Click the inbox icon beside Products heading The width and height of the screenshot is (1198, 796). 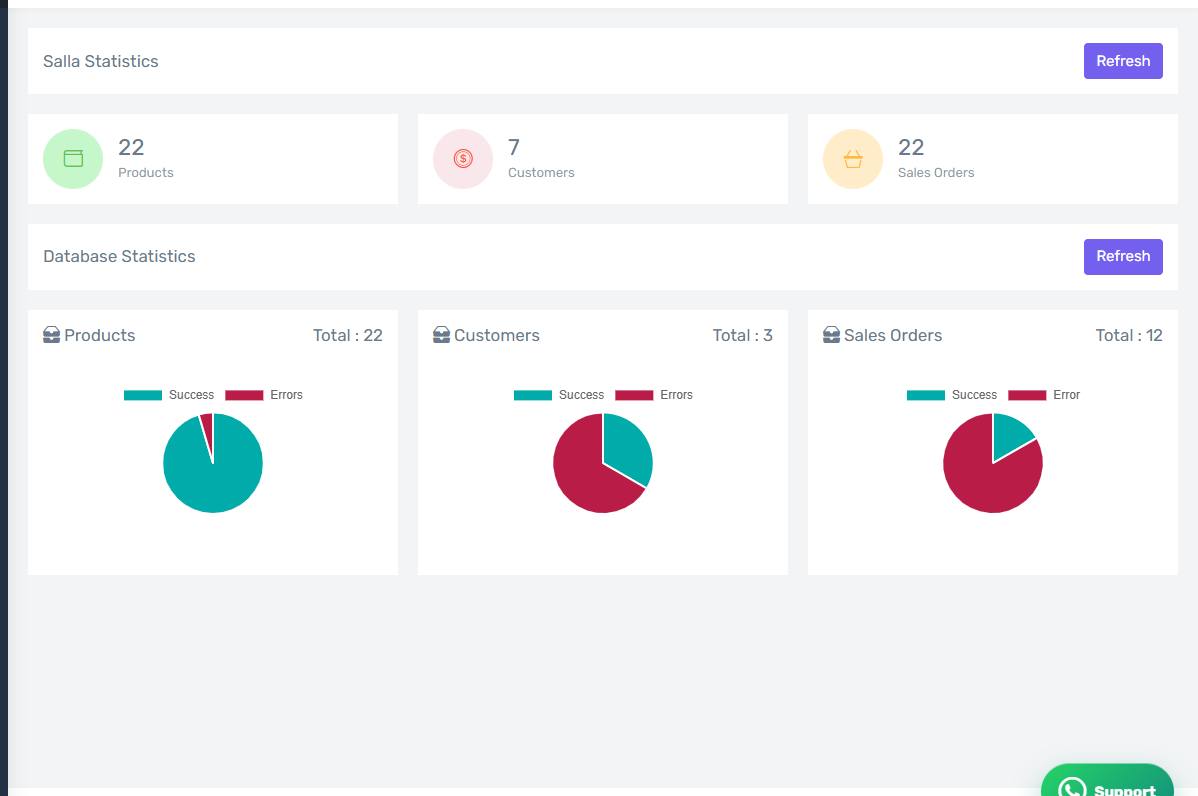click(51, 335)
